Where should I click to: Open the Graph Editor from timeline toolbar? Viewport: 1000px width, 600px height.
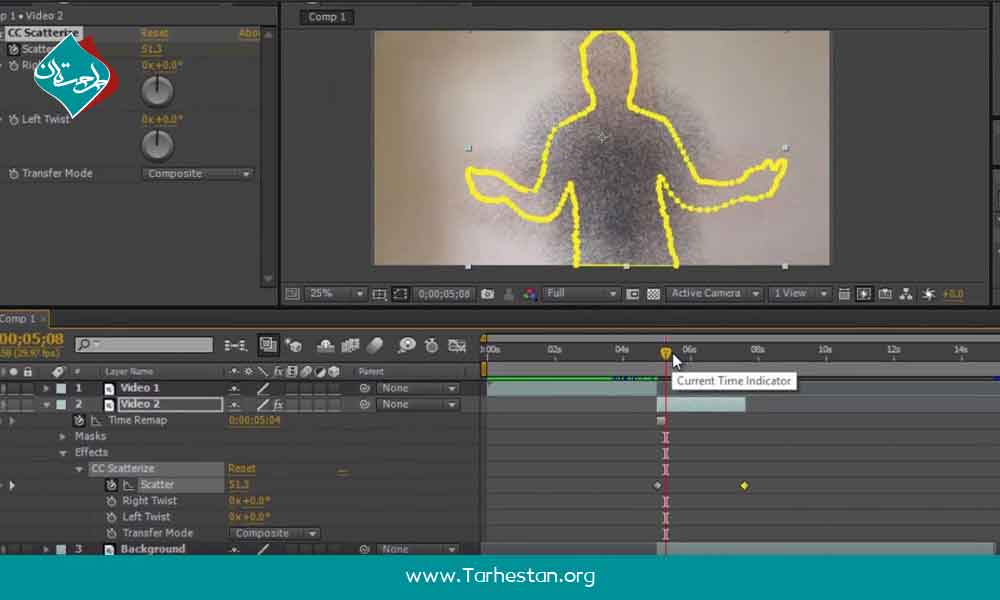[x=457, y=345]
